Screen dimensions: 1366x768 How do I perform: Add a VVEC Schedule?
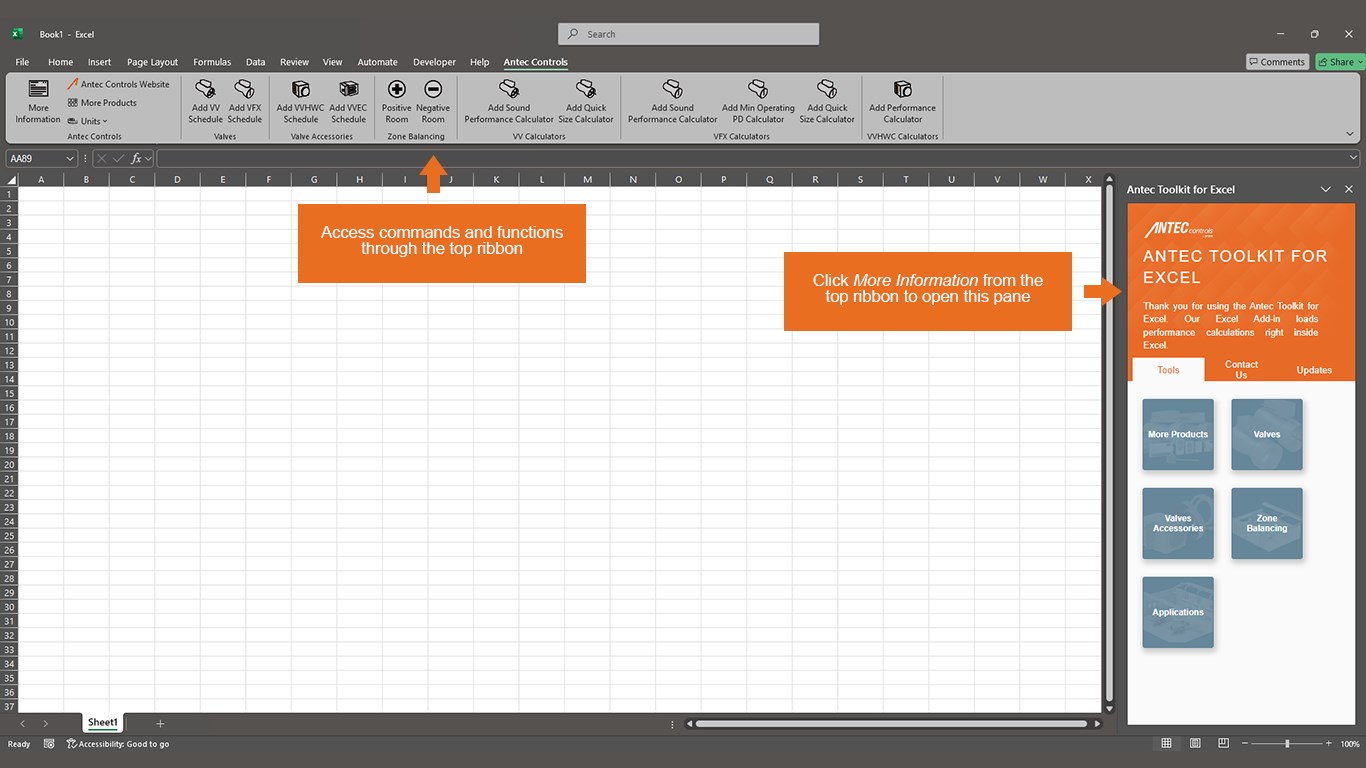coord(348,102)
